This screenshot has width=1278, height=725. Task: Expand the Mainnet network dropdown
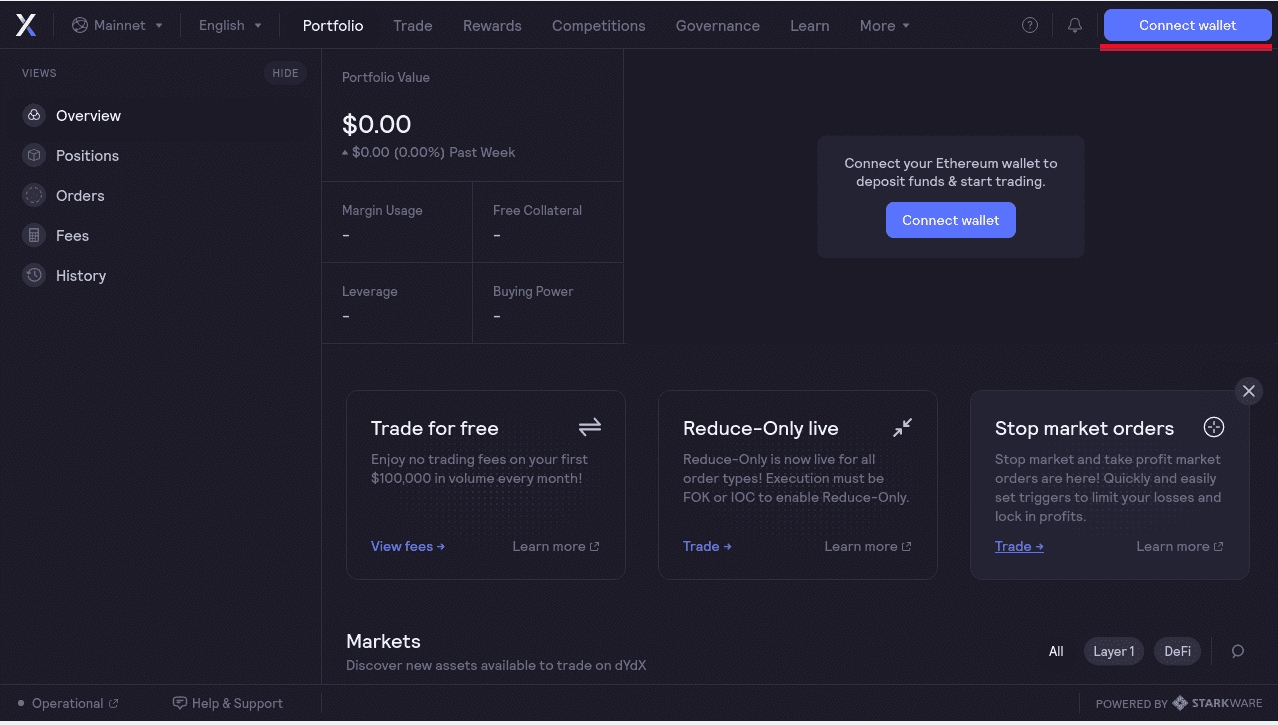117,25
